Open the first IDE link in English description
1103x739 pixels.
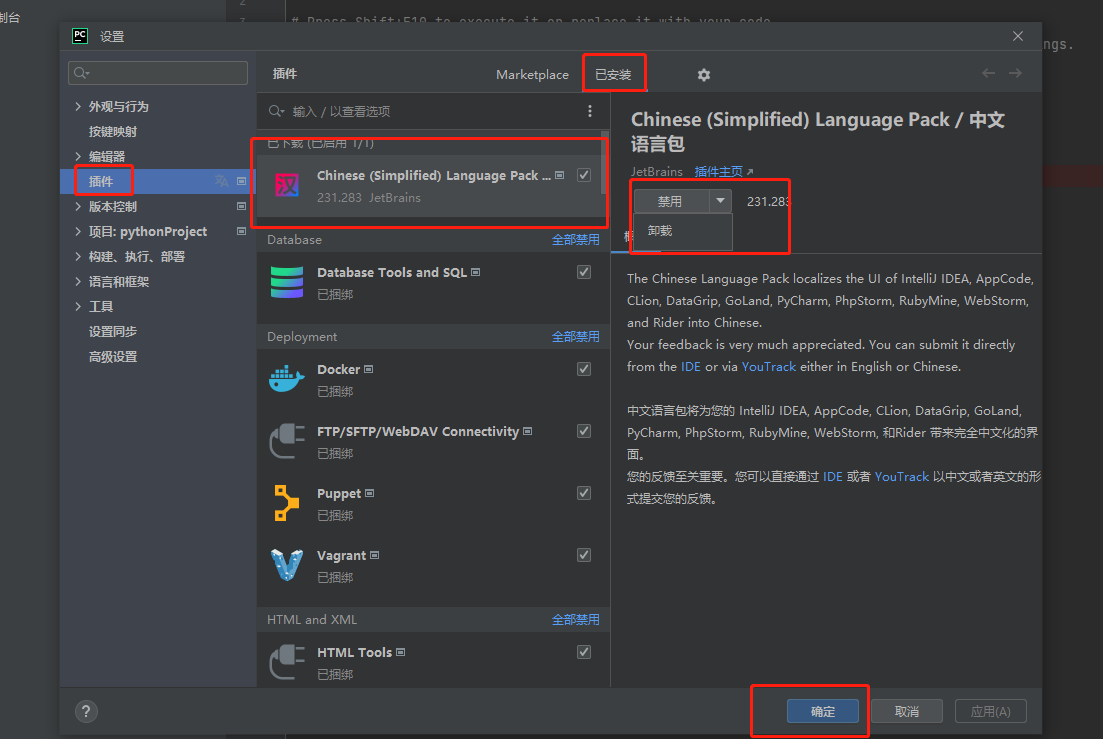coord(691,366)
